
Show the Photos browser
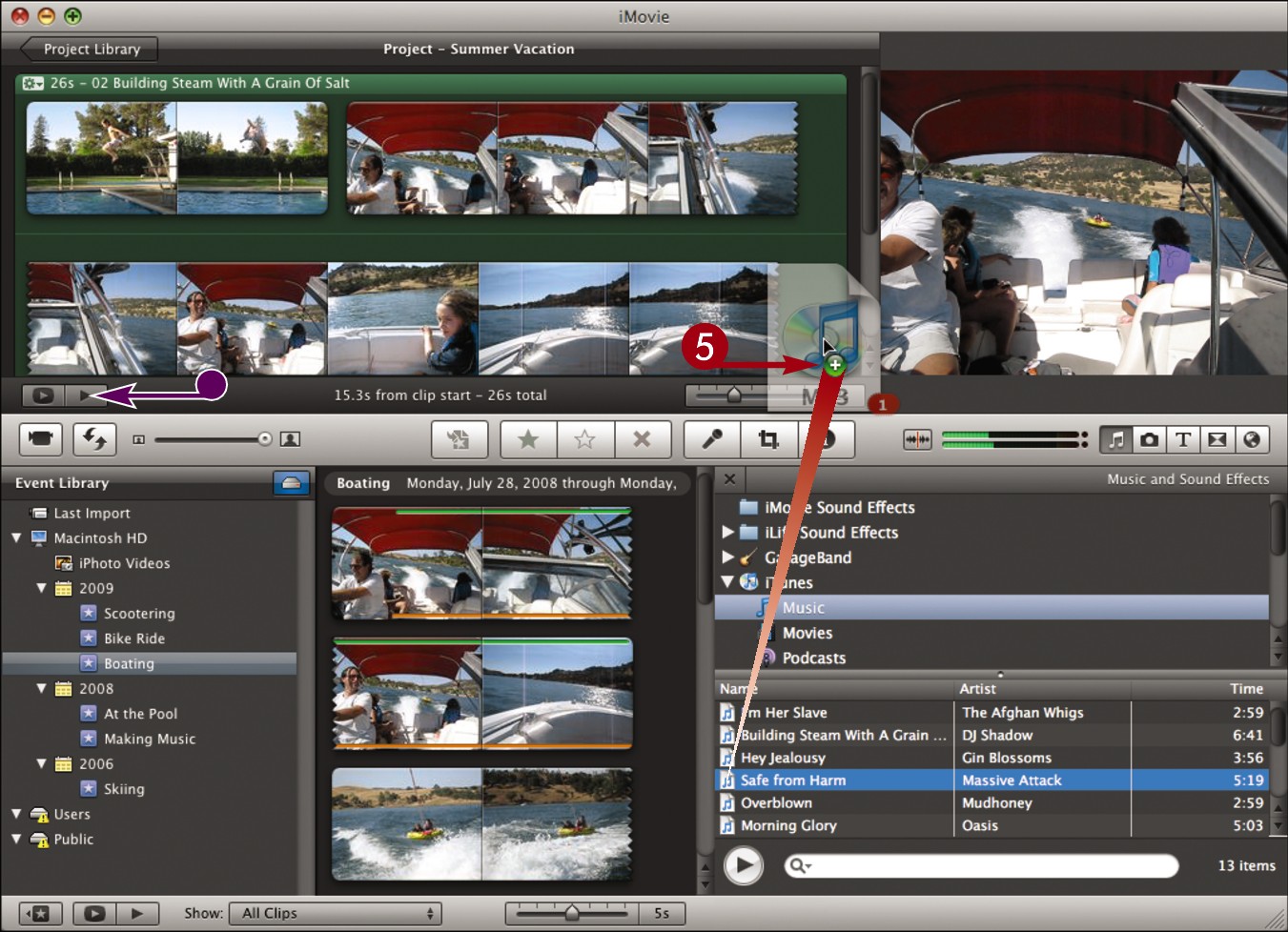[1150, 439]
